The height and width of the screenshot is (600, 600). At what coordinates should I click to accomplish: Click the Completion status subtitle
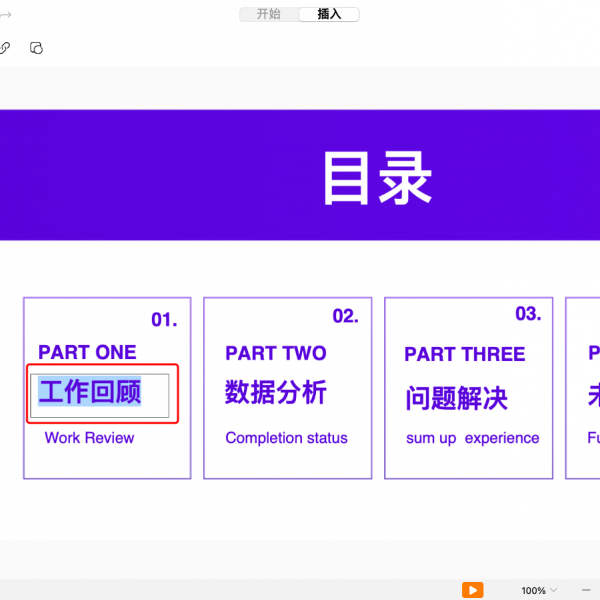(x=286, y=438)
